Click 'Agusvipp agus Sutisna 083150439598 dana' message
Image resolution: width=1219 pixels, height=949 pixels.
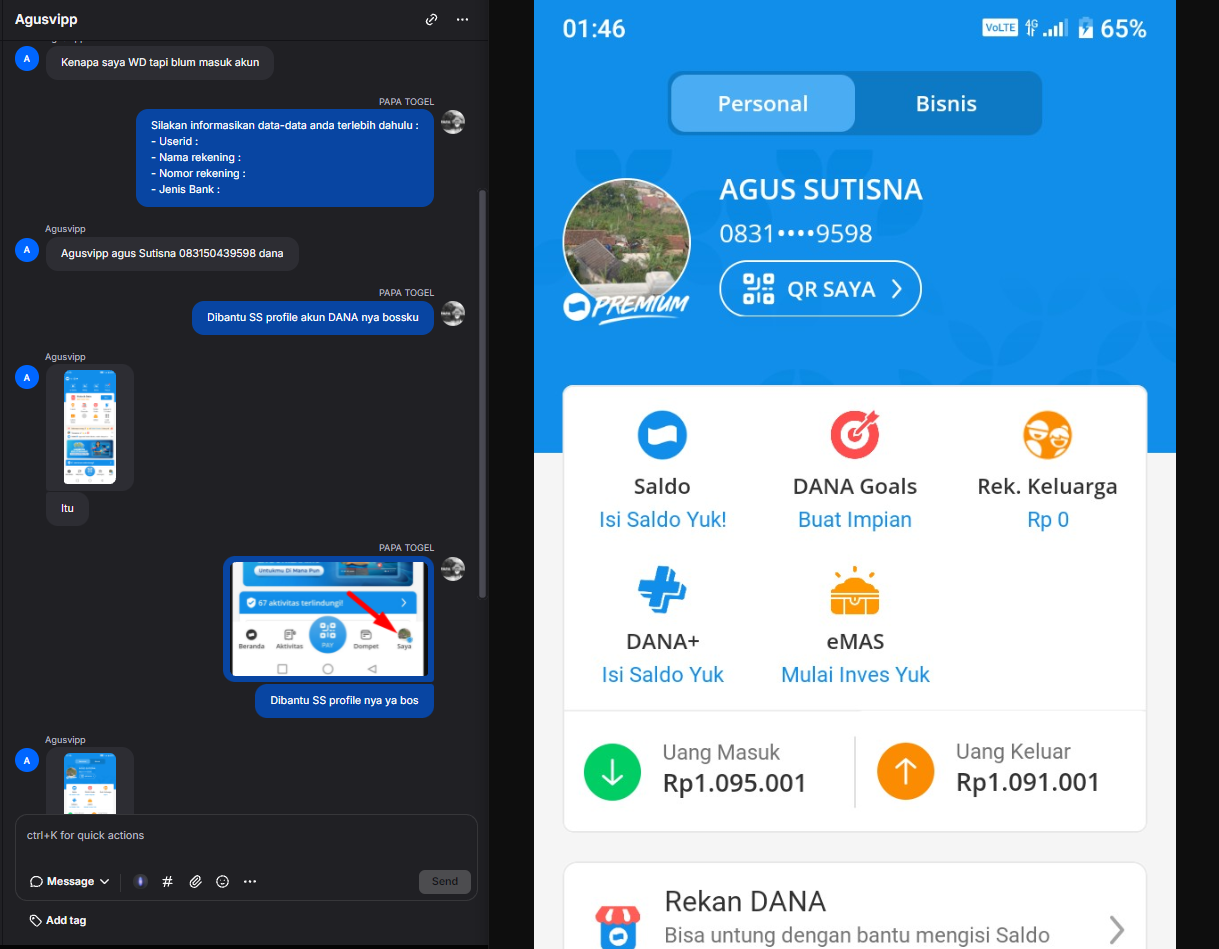coord(172,253)
